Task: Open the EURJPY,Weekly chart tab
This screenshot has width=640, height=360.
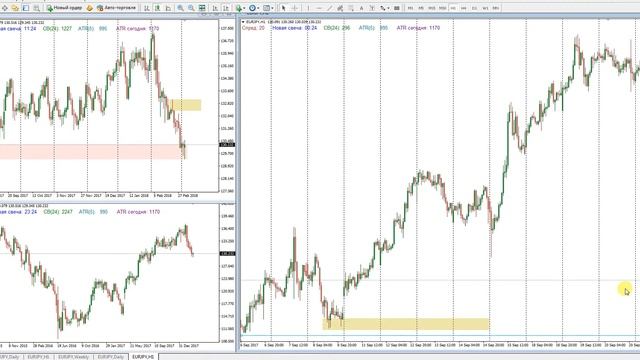Action: point(73,357)
